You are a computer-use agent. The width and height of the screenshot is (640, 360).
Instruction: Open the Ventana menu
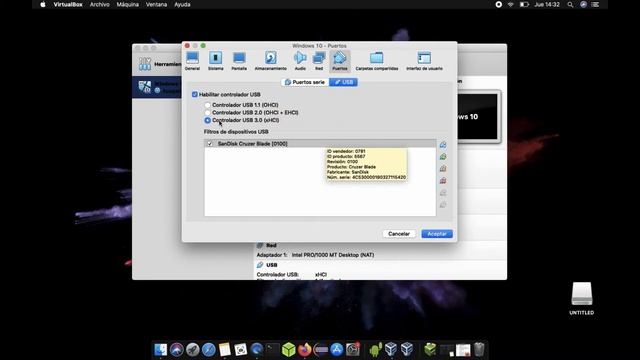point(156,4)
